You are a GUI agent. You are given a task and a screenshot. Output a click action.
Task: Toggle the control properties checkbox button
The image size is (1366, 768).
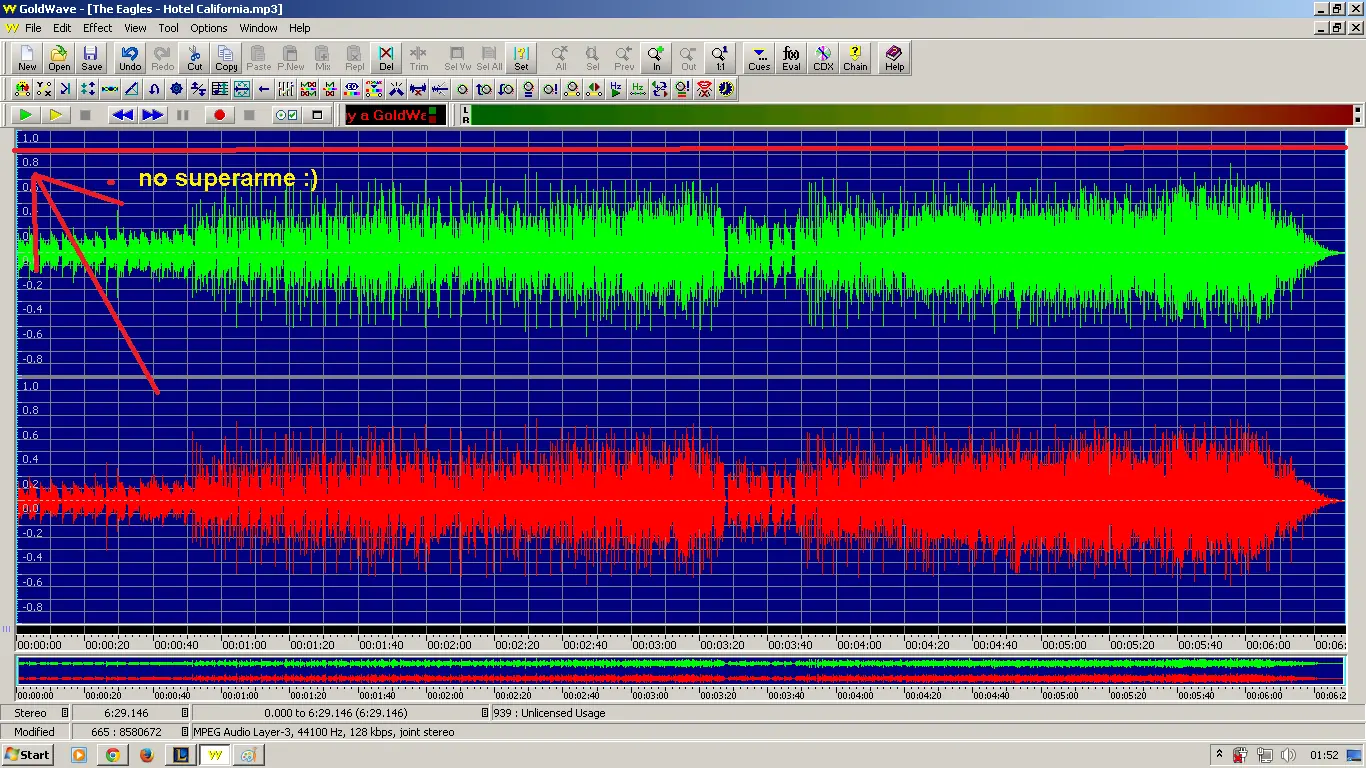pyautogui.click(x=286, y=115)
